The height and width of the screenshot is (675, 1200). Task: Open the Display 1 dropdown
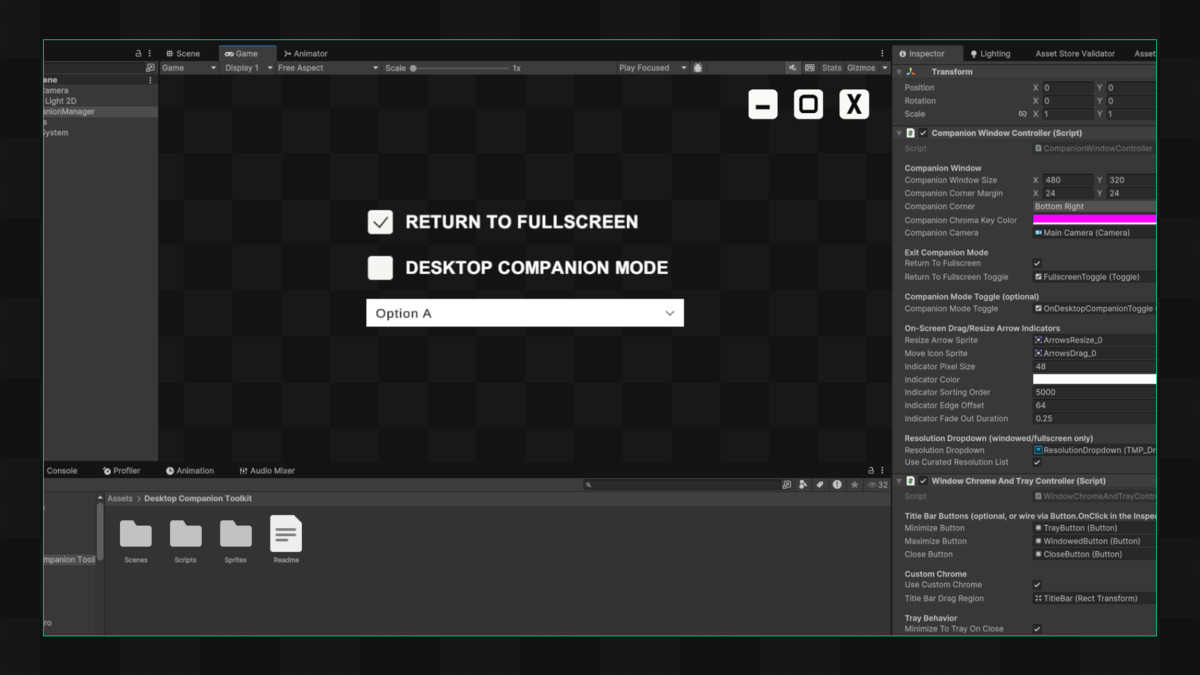249,68
